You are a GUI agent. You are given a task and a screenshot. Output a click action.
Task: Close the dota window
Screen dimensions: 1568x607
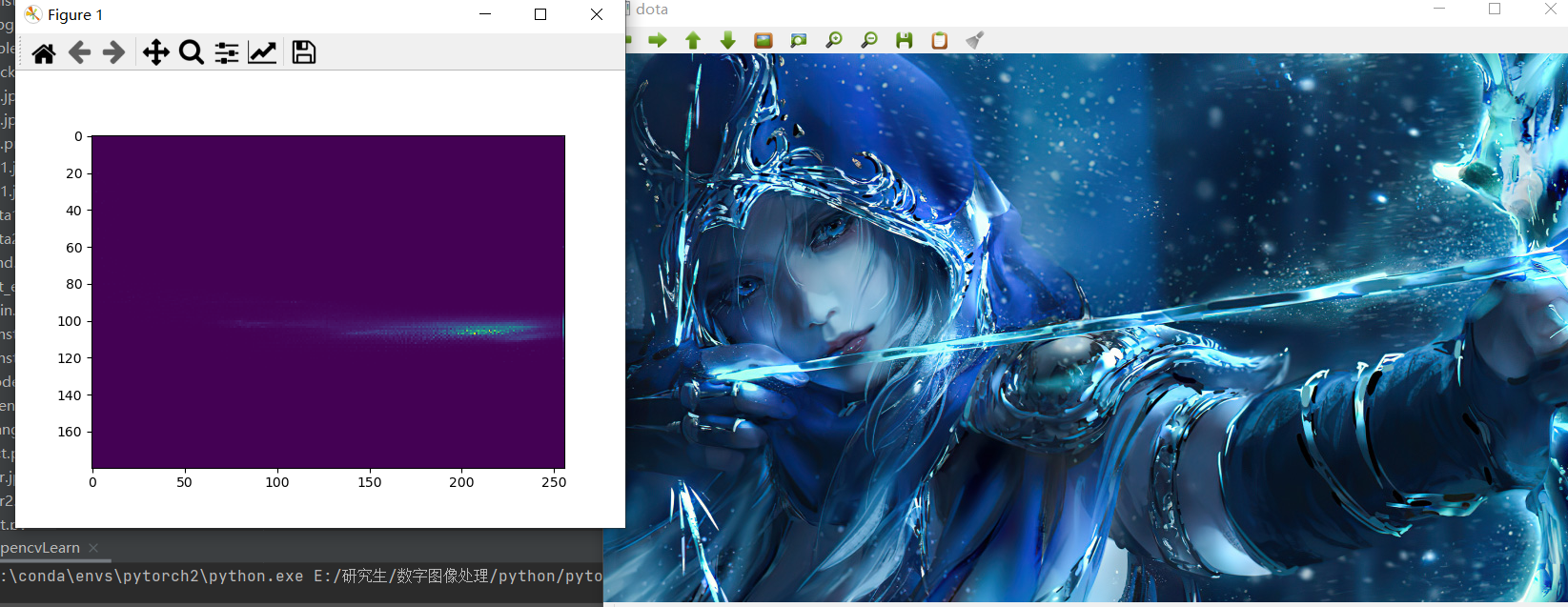[1550, 9]
